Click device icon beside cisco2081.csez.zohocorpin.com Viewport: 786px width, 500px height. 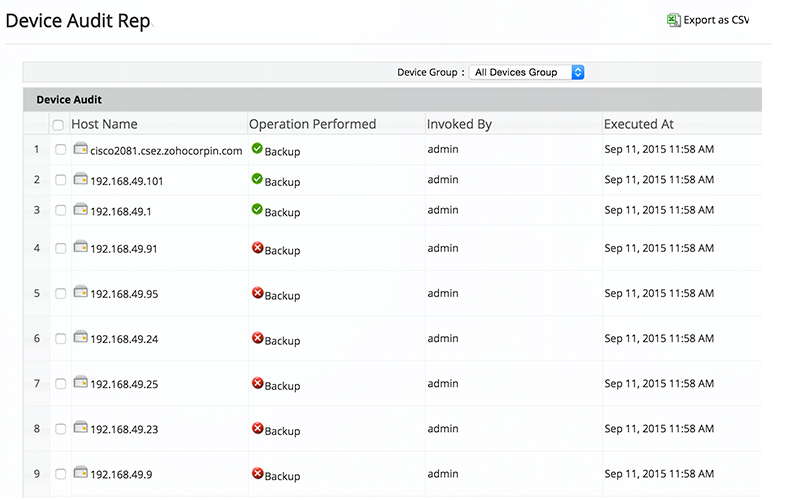[80, 149]
